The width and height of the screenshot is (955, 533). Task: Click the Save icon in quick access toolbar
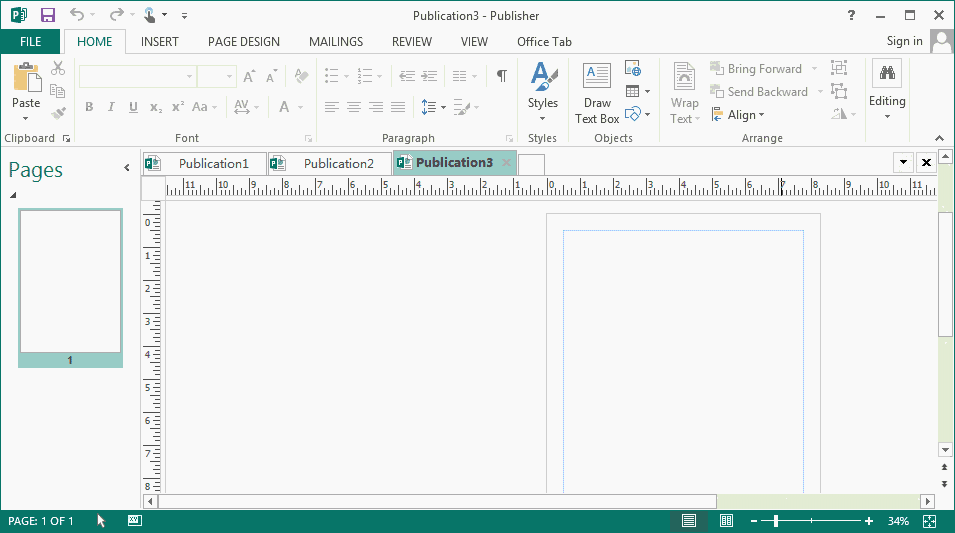coord(47,15)
